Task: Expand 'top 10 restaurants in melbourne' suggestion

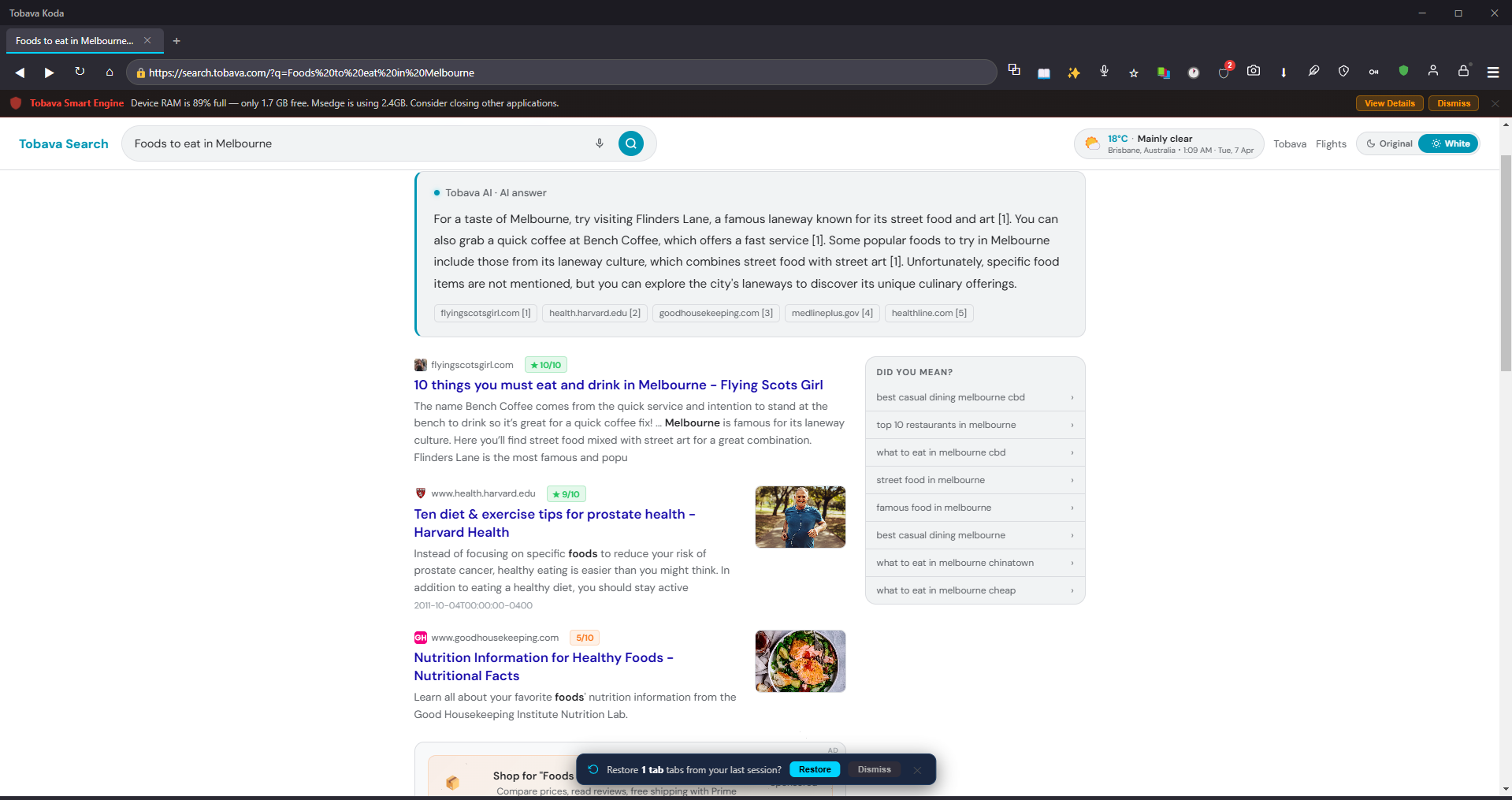Action: pos(975,425)
